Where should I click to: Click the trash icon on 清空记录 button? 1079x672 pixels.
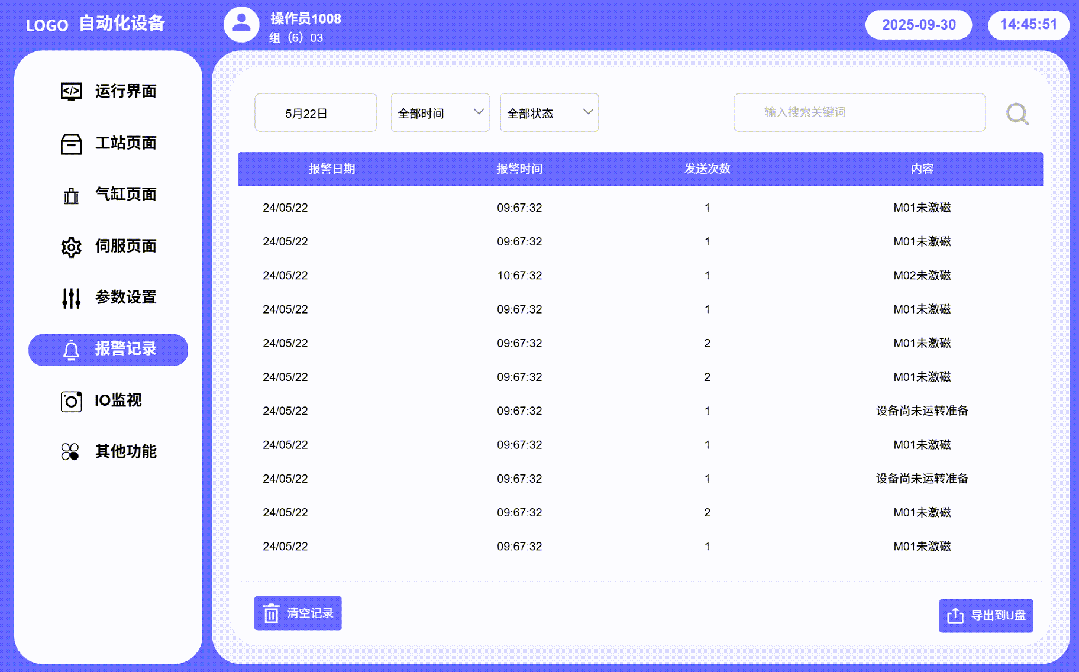[271, 612]
